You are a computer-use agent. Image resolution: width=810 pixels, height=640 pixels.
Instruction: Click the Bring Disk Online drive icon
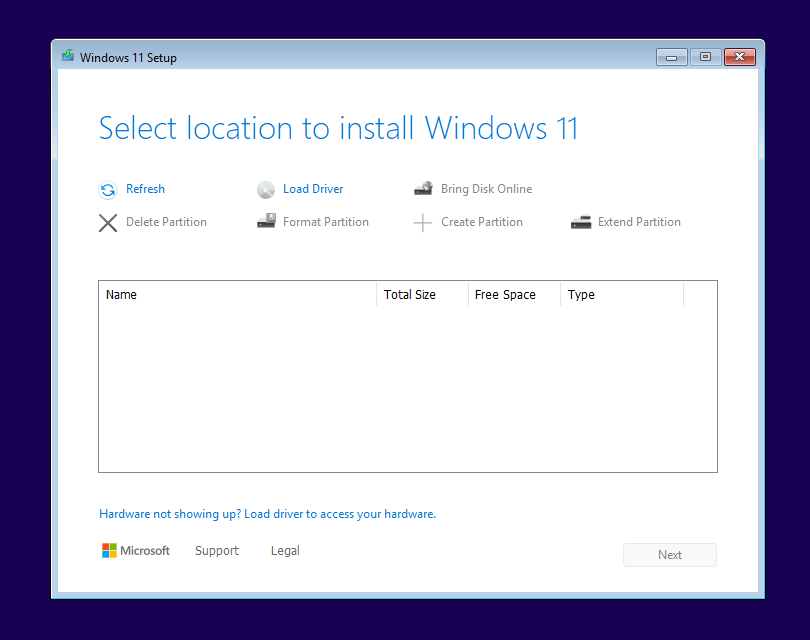coord(424,189)
